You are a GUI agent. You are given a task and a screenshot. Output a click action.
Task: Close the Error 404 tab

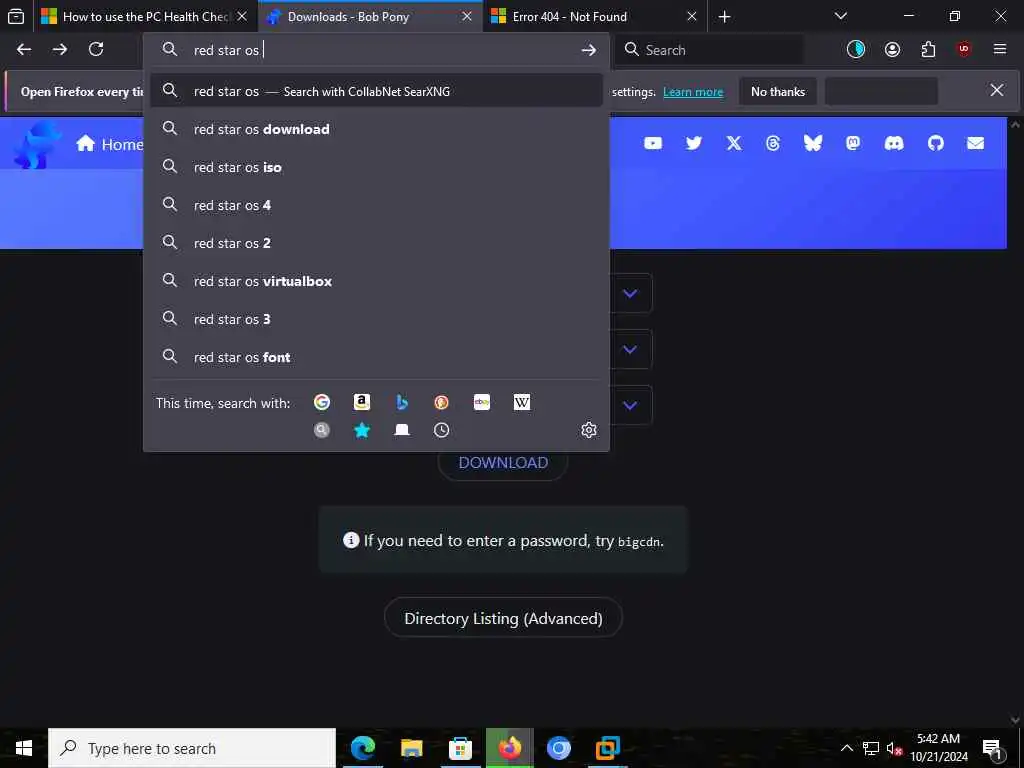pos(692,16)
